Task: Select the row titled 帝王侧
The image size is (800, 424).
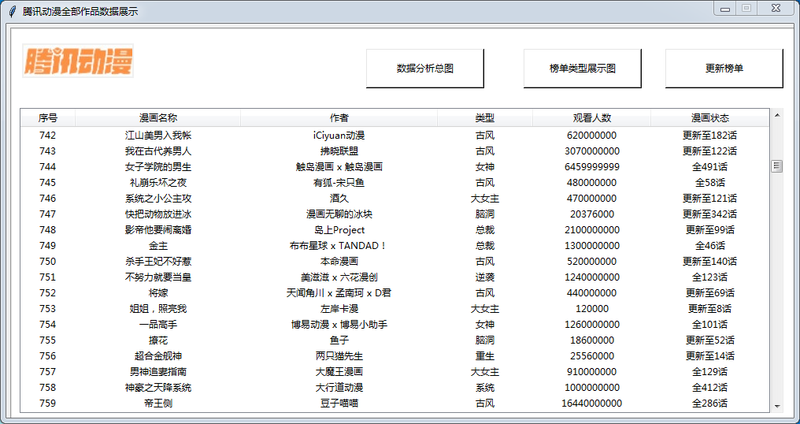Action: coord(394,404)
